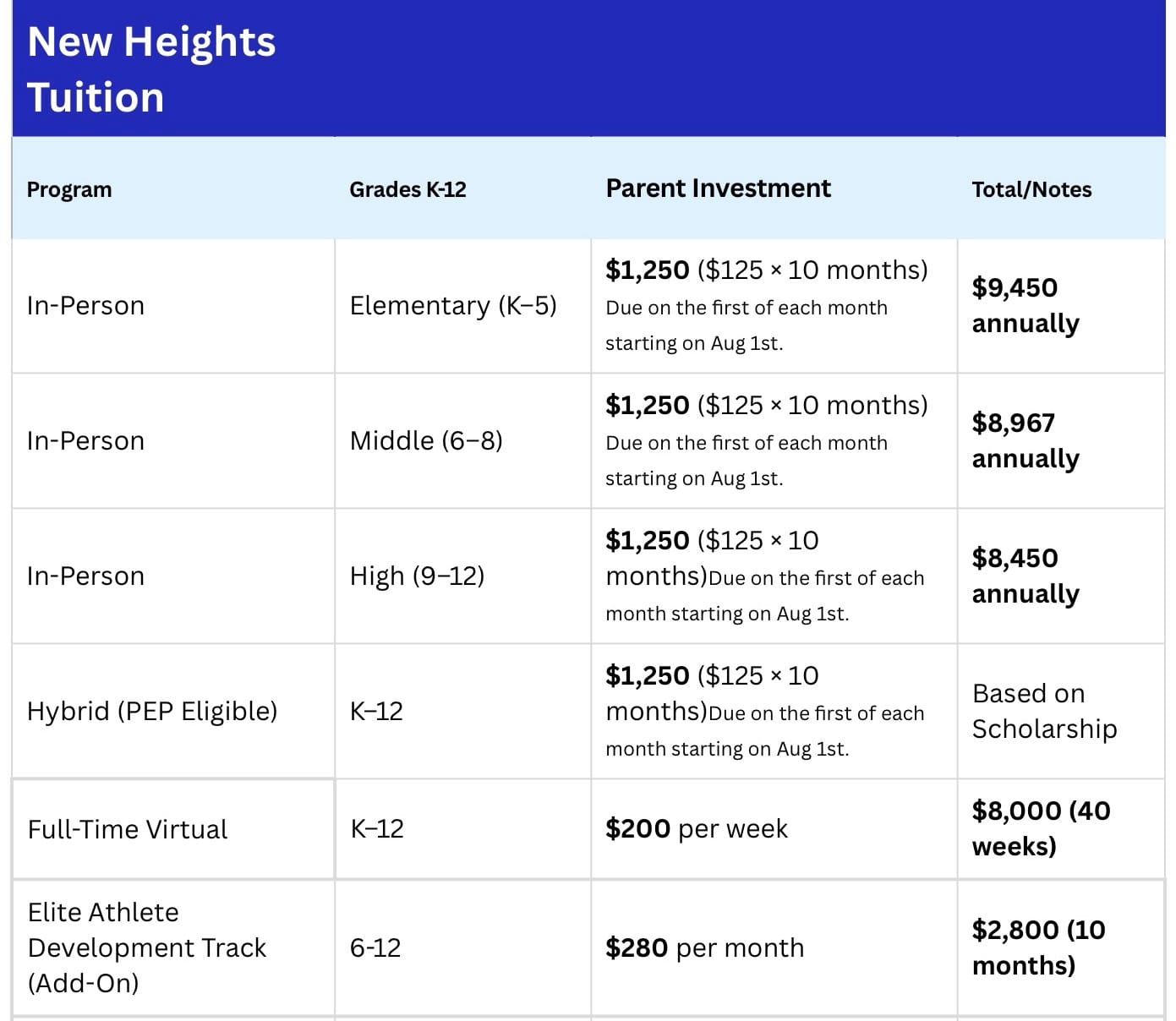Viewport: 1176px width, 1021px height.
Task: Select the $8,967 annually total
Action: (1026, 440)
